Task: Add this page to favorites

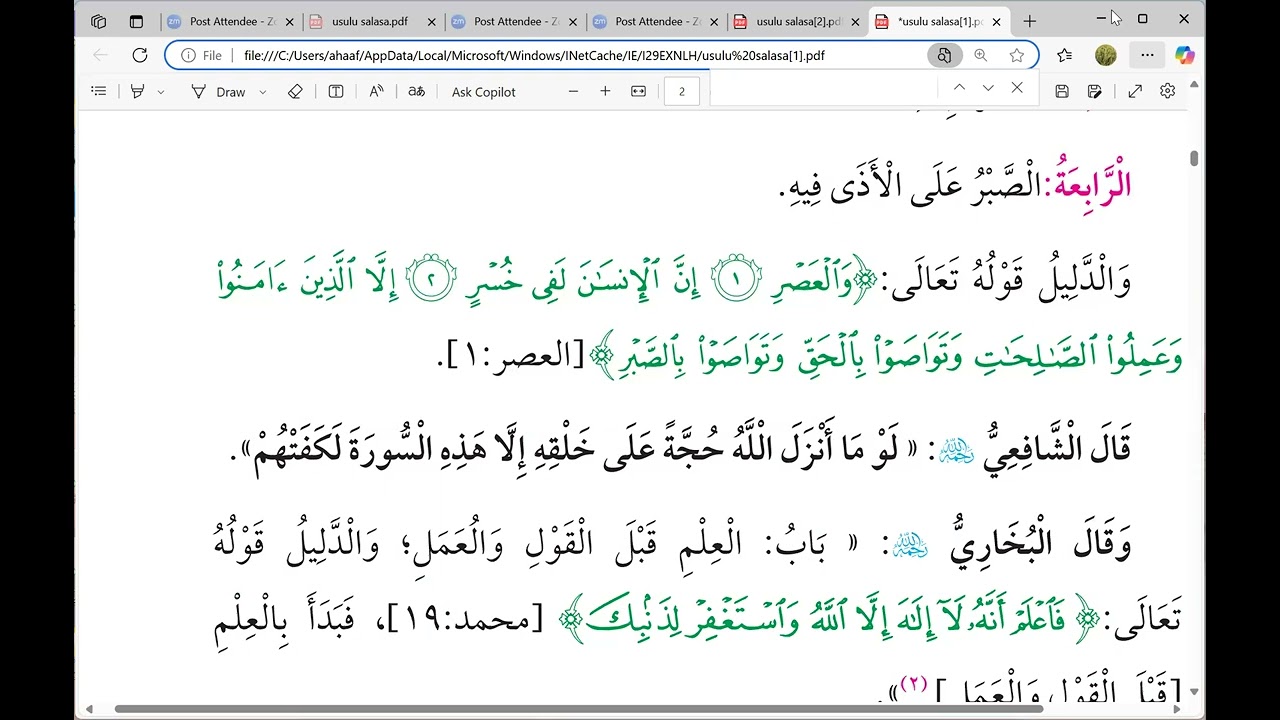Action: click(1017, 55)
